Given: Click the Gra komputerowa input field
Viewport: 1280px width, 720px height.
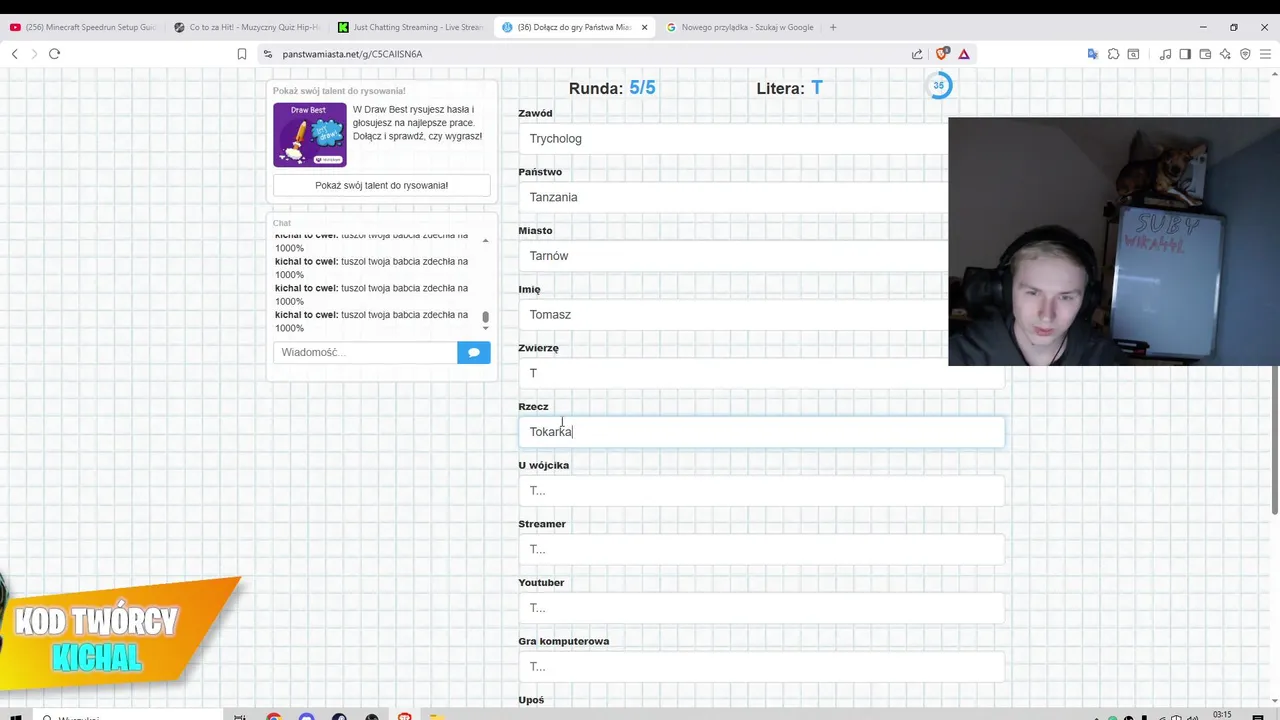Looking at the screenshot, I should (761, 667).
